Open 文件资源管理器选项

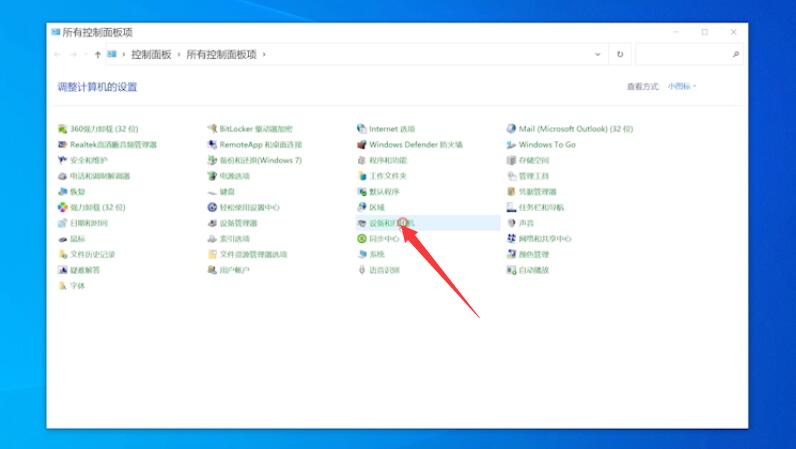pos(247,254)
